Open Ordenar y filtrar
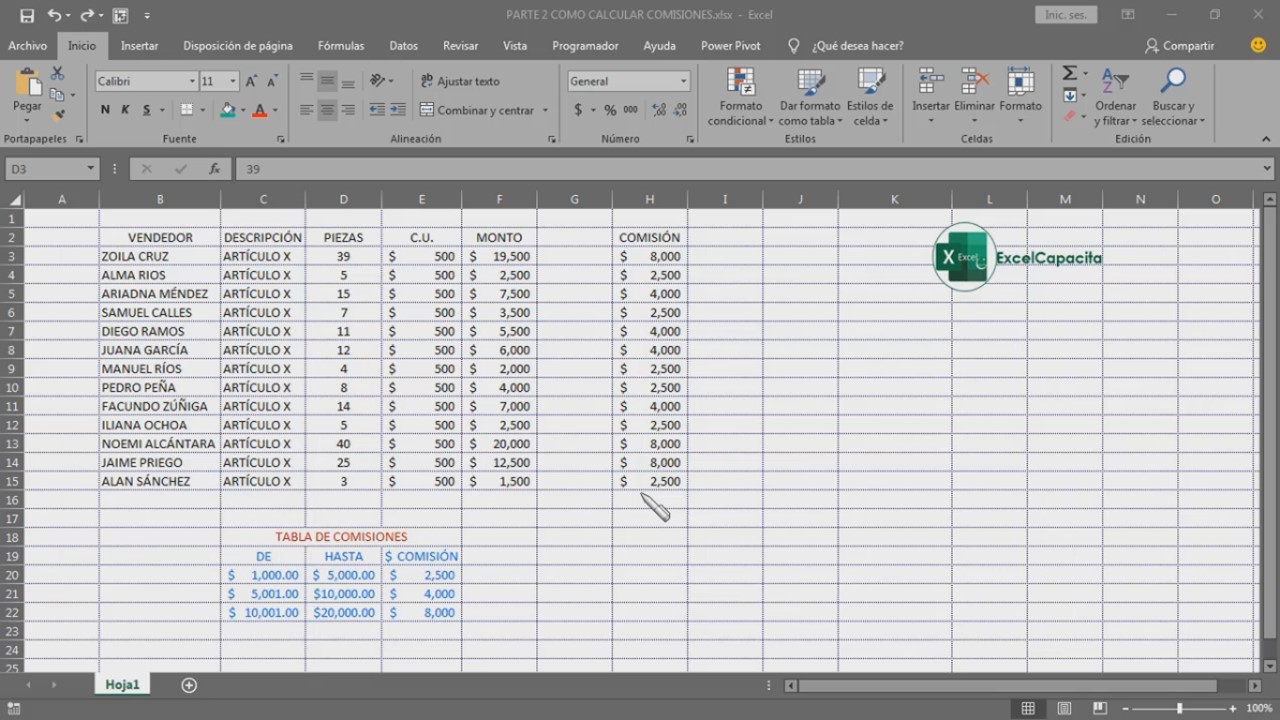1280x720 pixels. point(1115,97)
